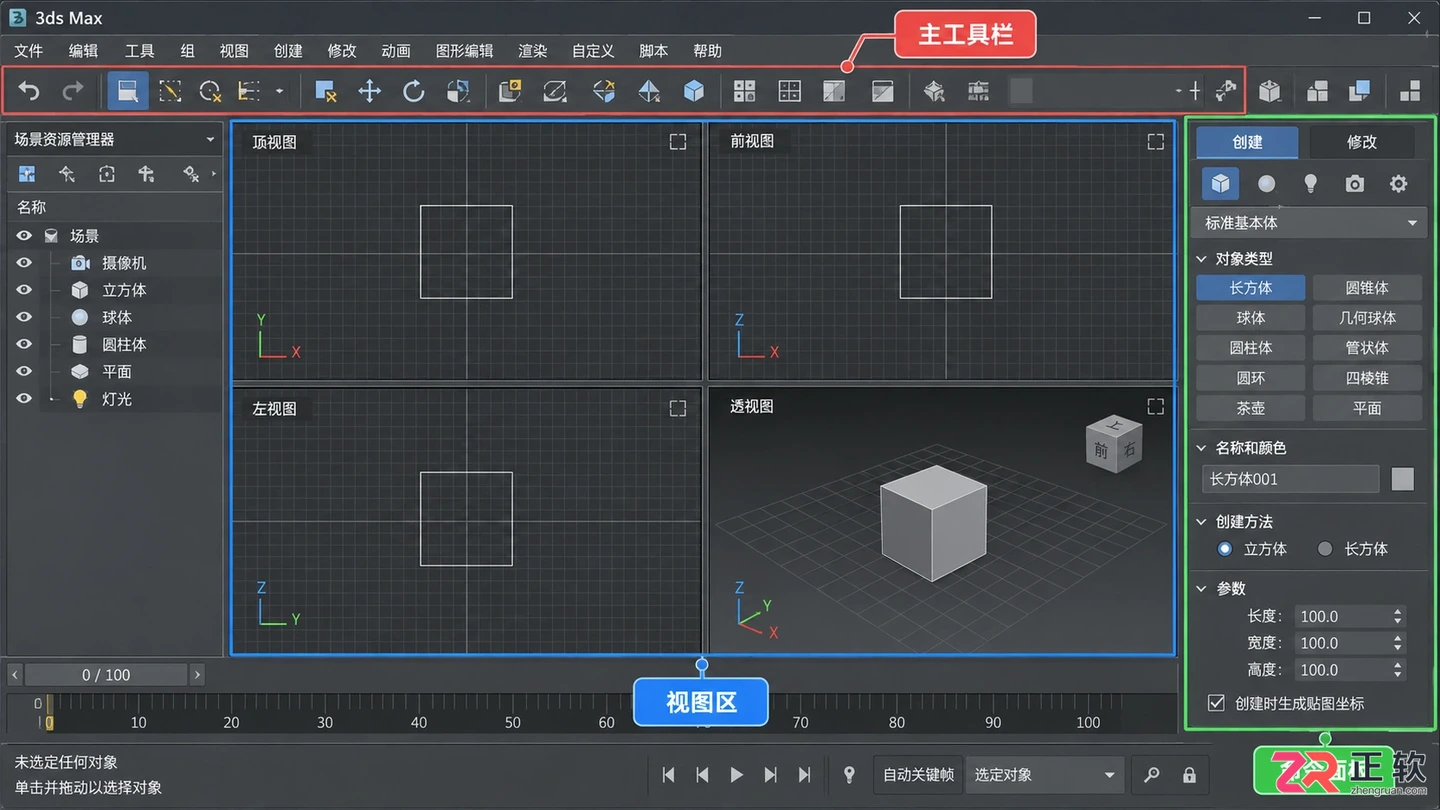Click the 几何球体 button

[x=1367, y=318]
